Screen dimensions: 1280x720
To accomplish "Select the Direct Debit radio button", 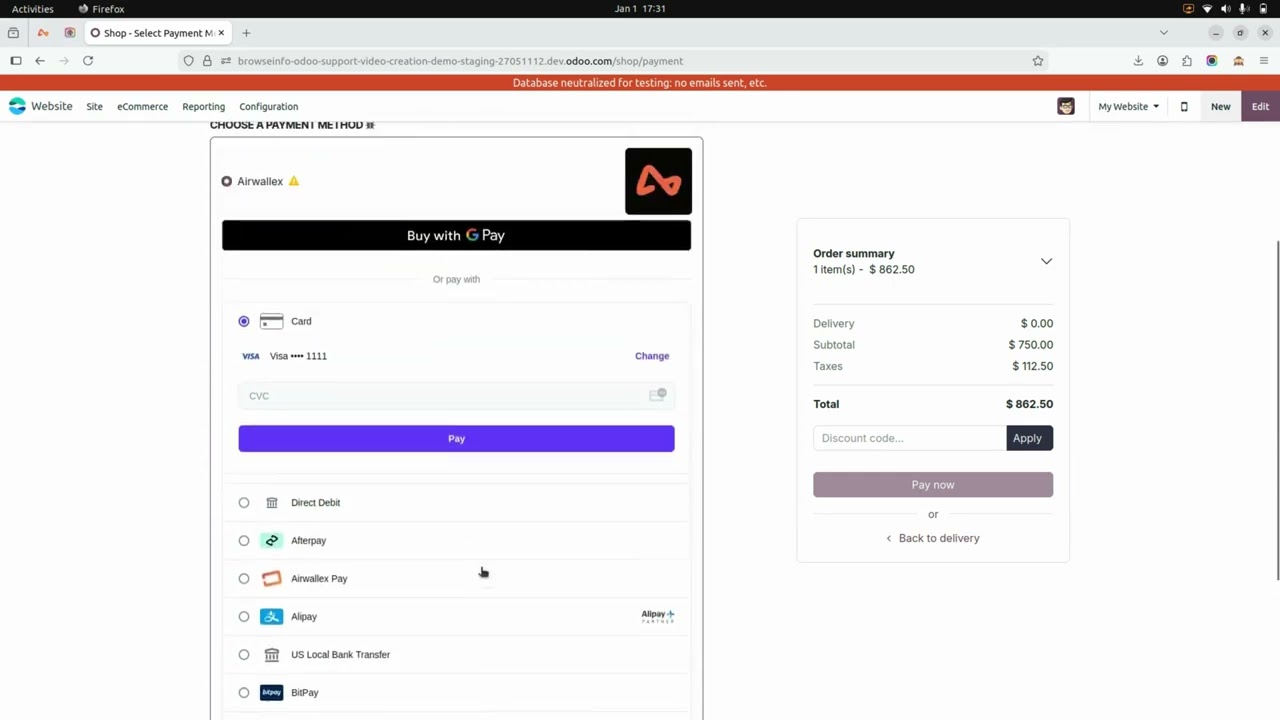I will (244, 503).
